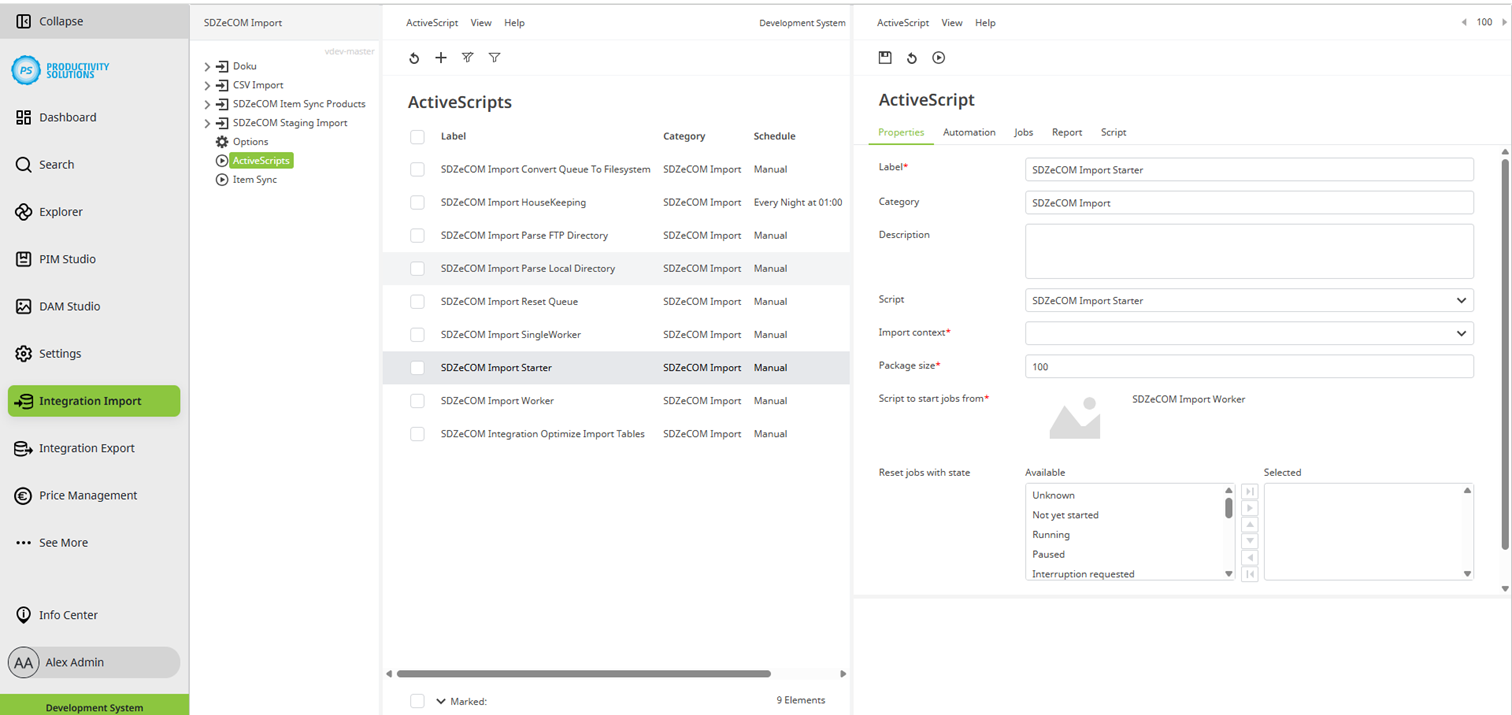
Task: Open DAM Studio in the sidebar
Action: coord(69,306)
